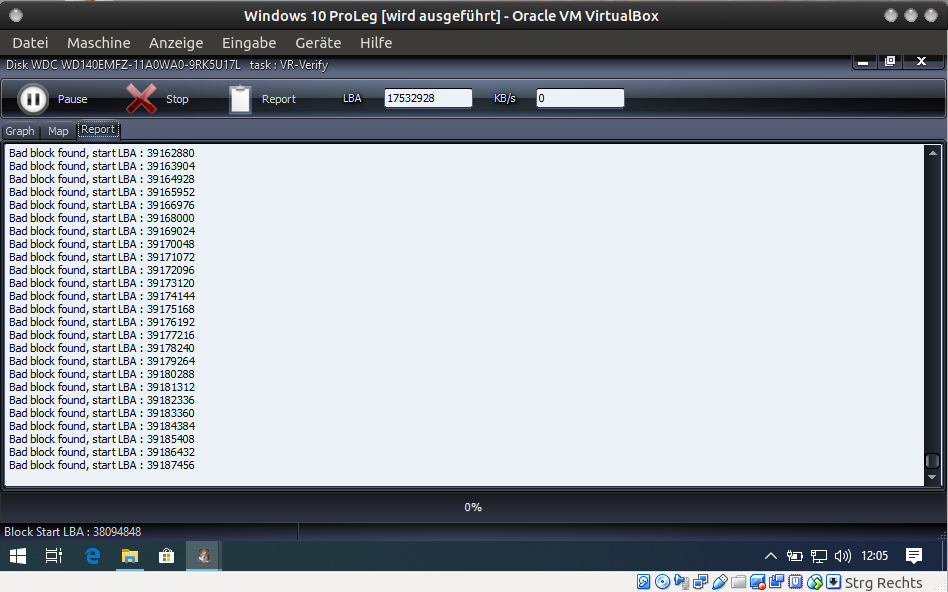Click VirtualBox optical disc status icon
948x592 pixels.
663,582
